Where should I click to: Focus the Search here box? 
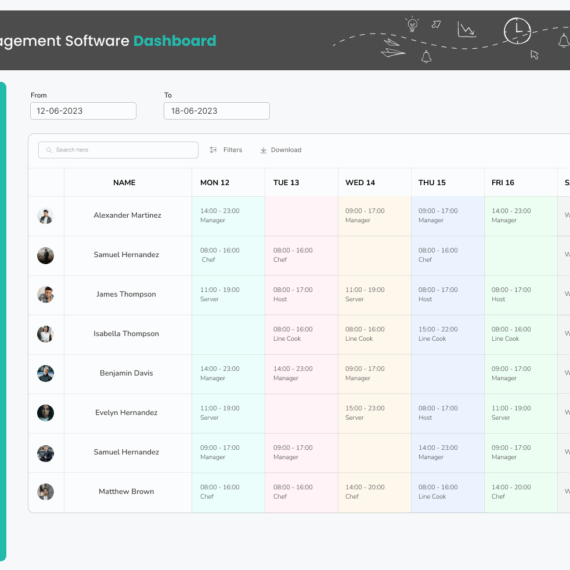[118, 150]
